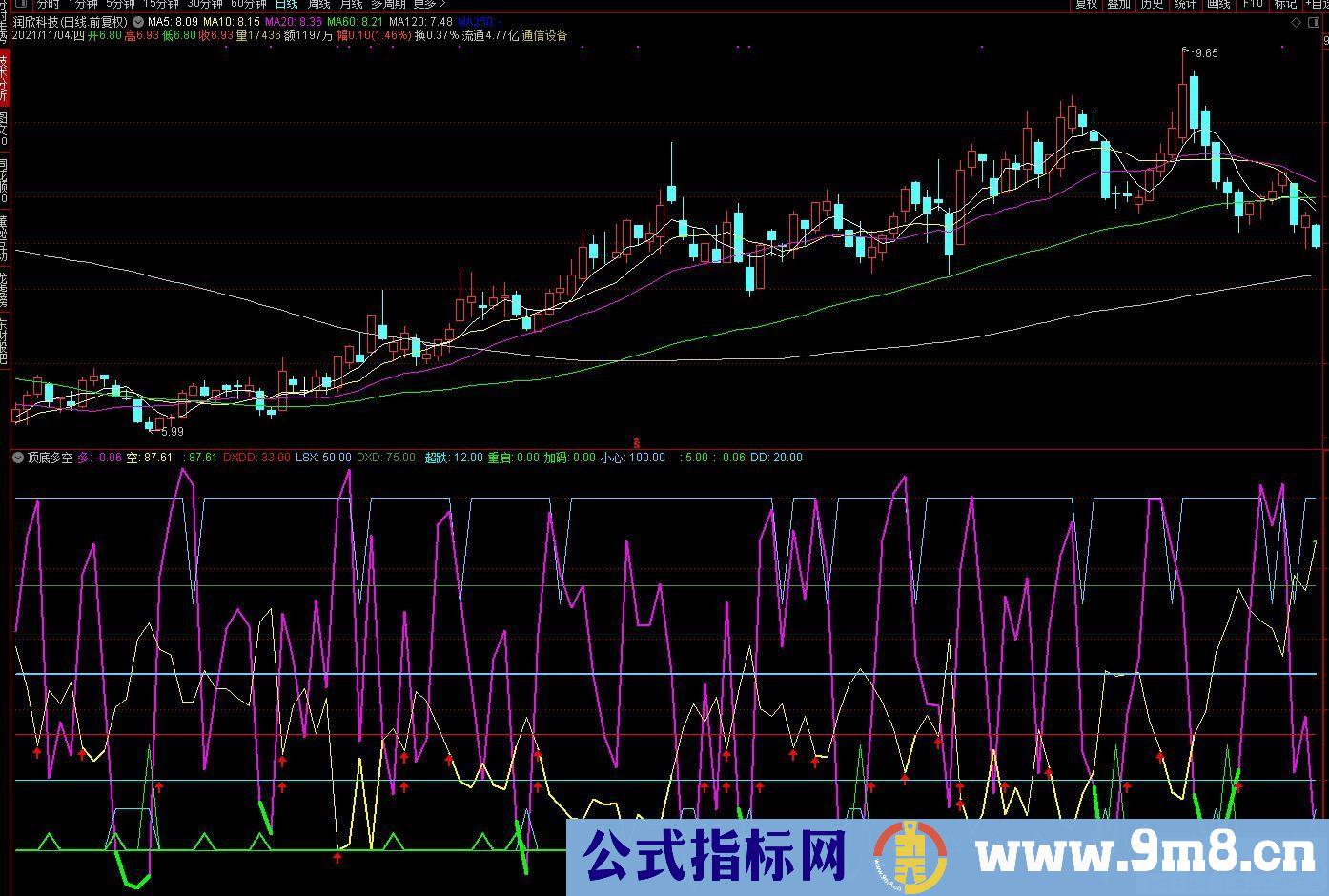The height and width of the screenshot is (896, 1329).
Task: Click the 通信设备 sector label
Action: tap(544, 35)
